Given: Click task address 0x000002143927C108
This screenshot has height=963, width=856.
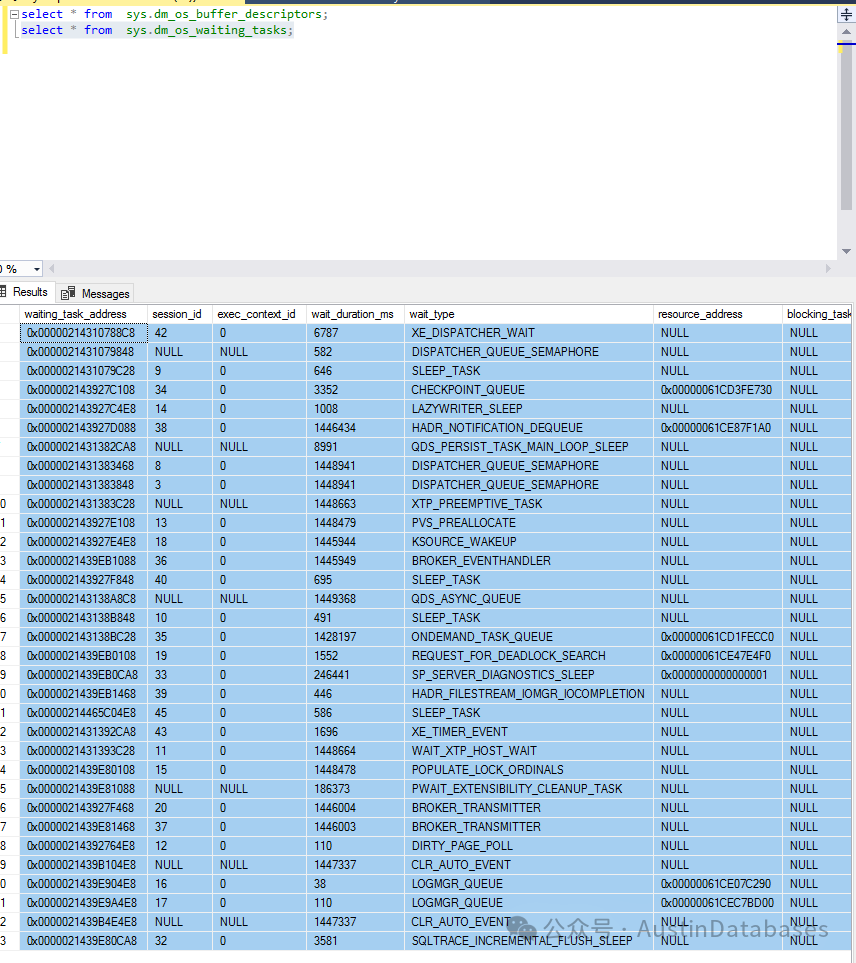Looking at the screenshot, I should (84, 390).
